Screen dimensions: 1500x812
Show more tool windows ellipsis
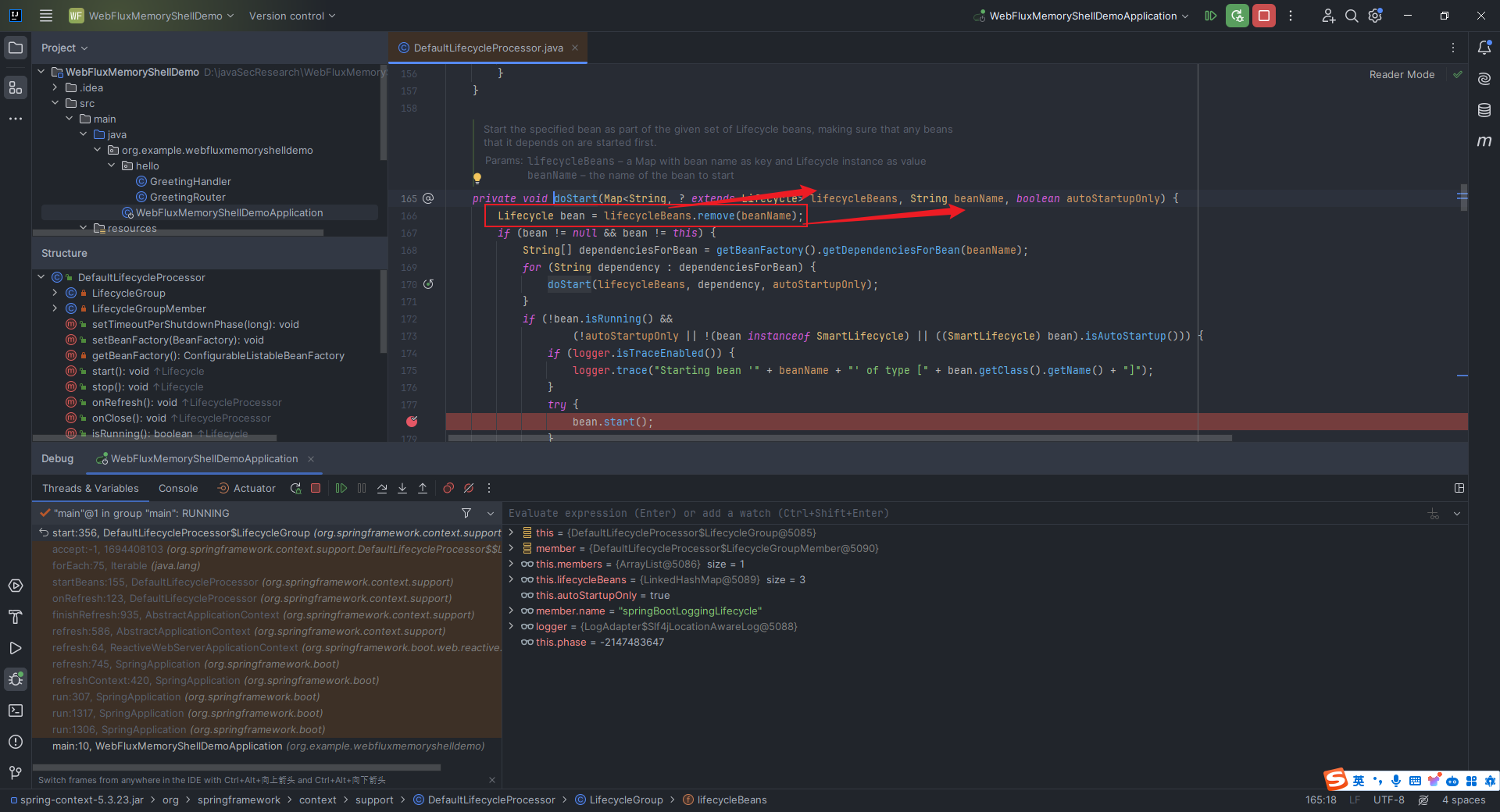pos(16,119)
